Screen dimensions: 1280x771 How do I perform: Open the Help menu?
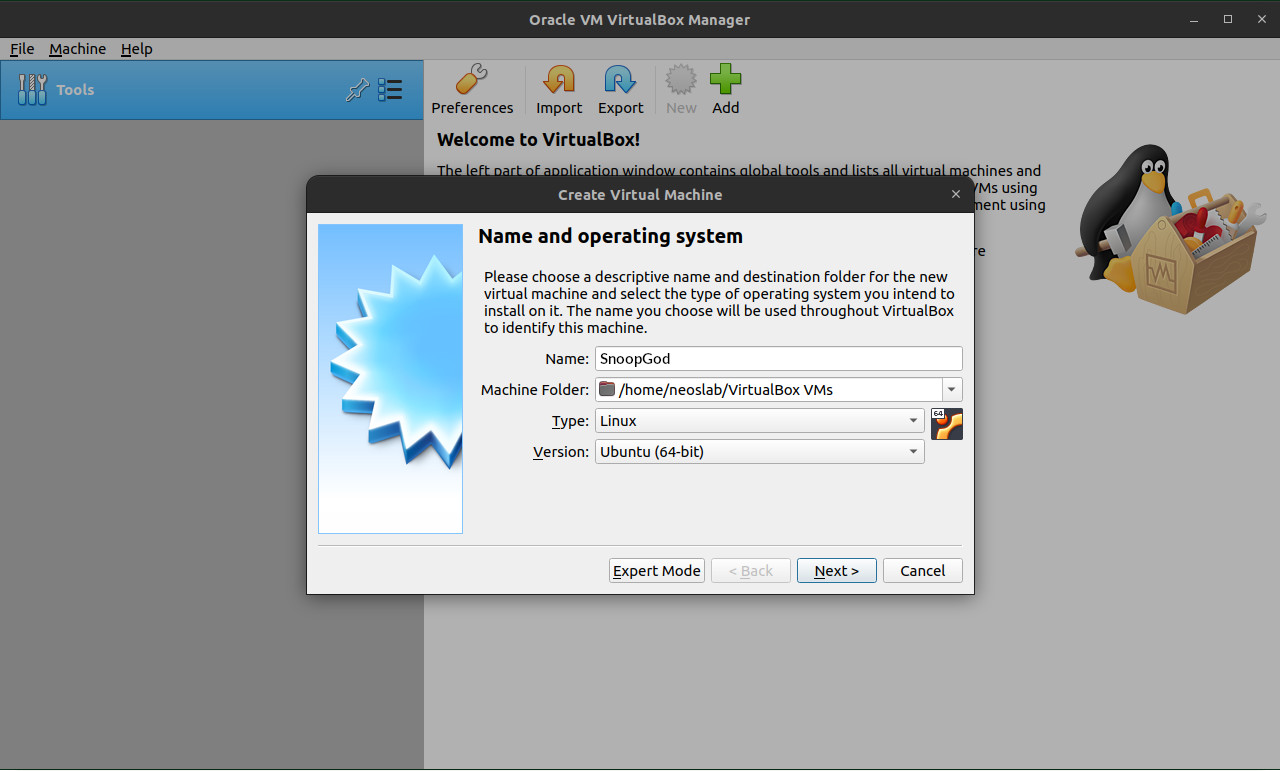pyautogui.click(x=136, y=49)
